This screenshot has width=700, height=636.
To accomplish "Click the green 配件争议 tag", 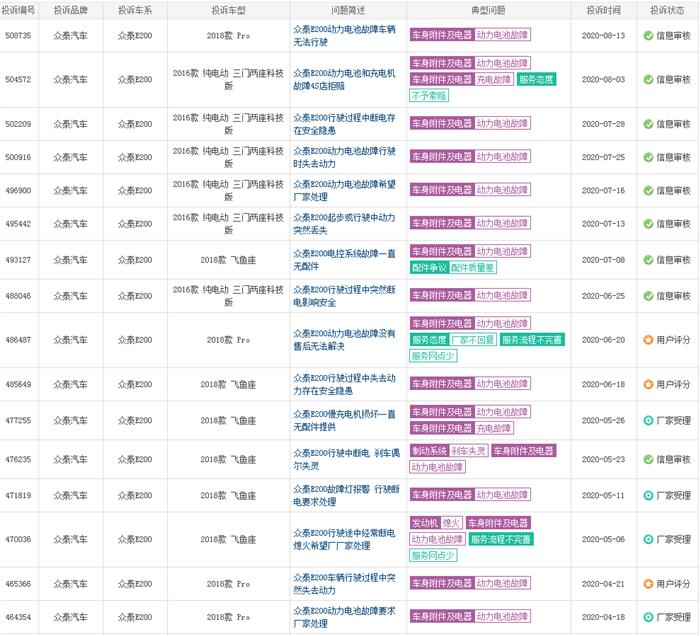I will click(429, 267).
